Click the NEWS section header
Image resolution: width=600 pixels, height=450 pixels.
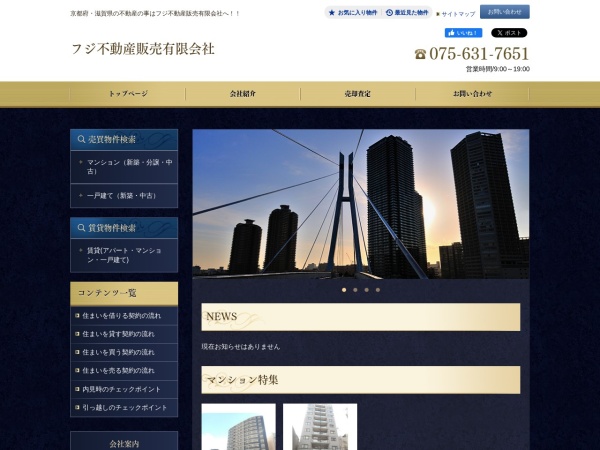pyautogui.click(x=361, y=317)
